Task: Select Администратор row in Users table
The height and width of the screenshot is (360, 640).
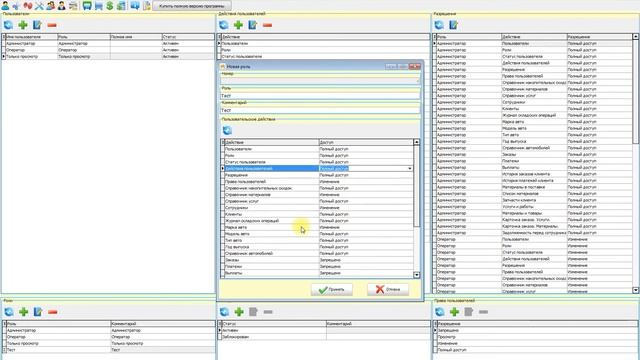Action: (x=108, y=43)
